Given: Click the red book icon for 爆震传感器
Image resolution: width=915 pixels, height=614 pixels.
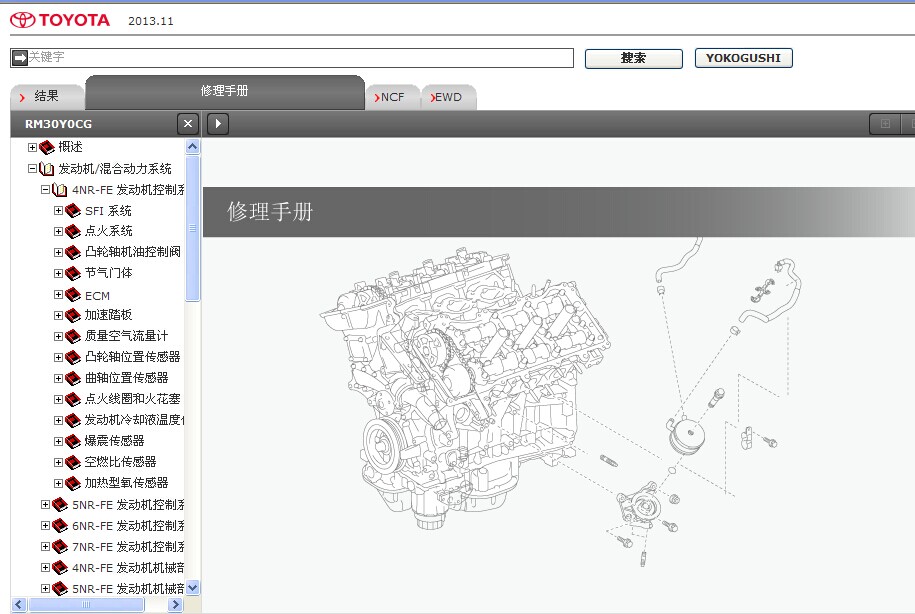Looking at the screenshot, I should (x=72, y=442).
